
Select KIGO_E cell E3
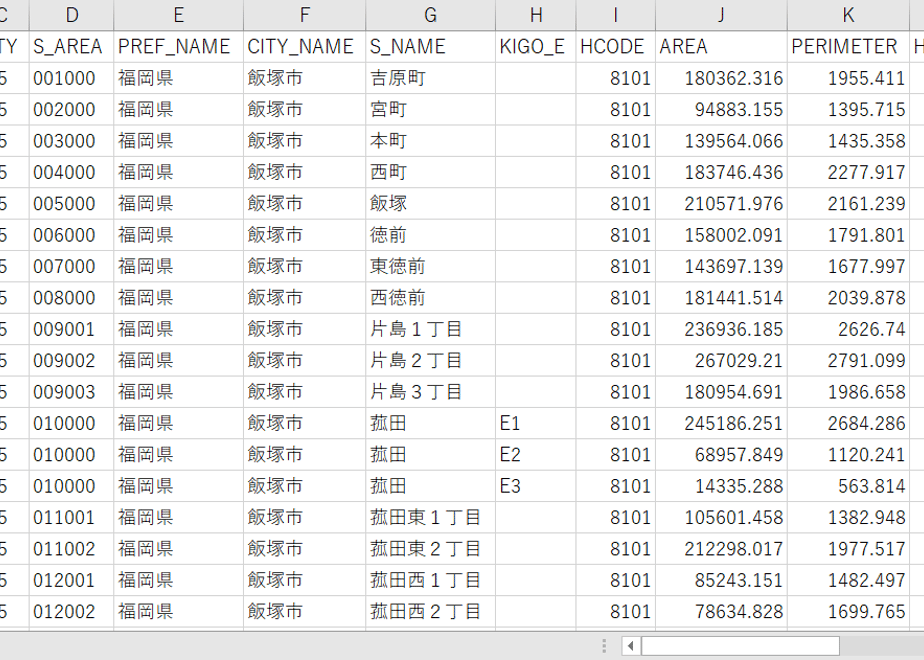click(x=536, y=486)
